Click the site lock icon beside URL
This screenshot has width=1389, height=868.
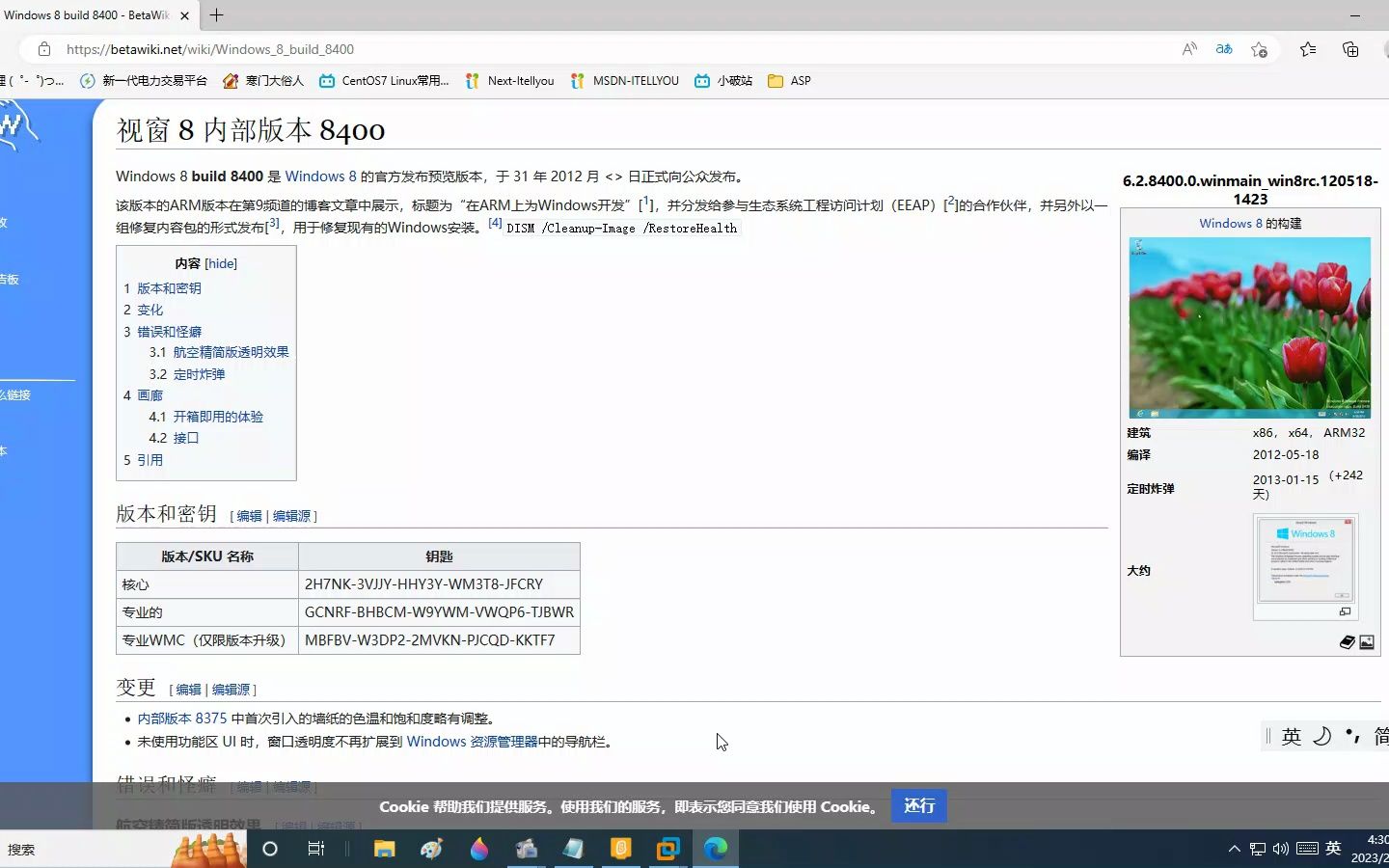point(44,49)
